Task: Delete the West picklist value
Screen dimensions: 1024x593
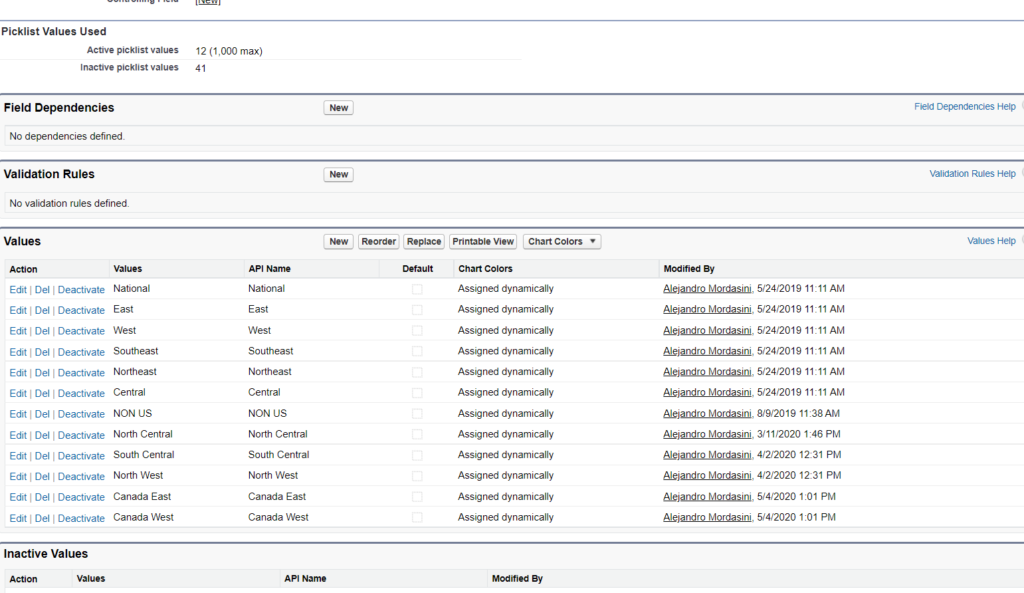Action: [x=42, y=331]
